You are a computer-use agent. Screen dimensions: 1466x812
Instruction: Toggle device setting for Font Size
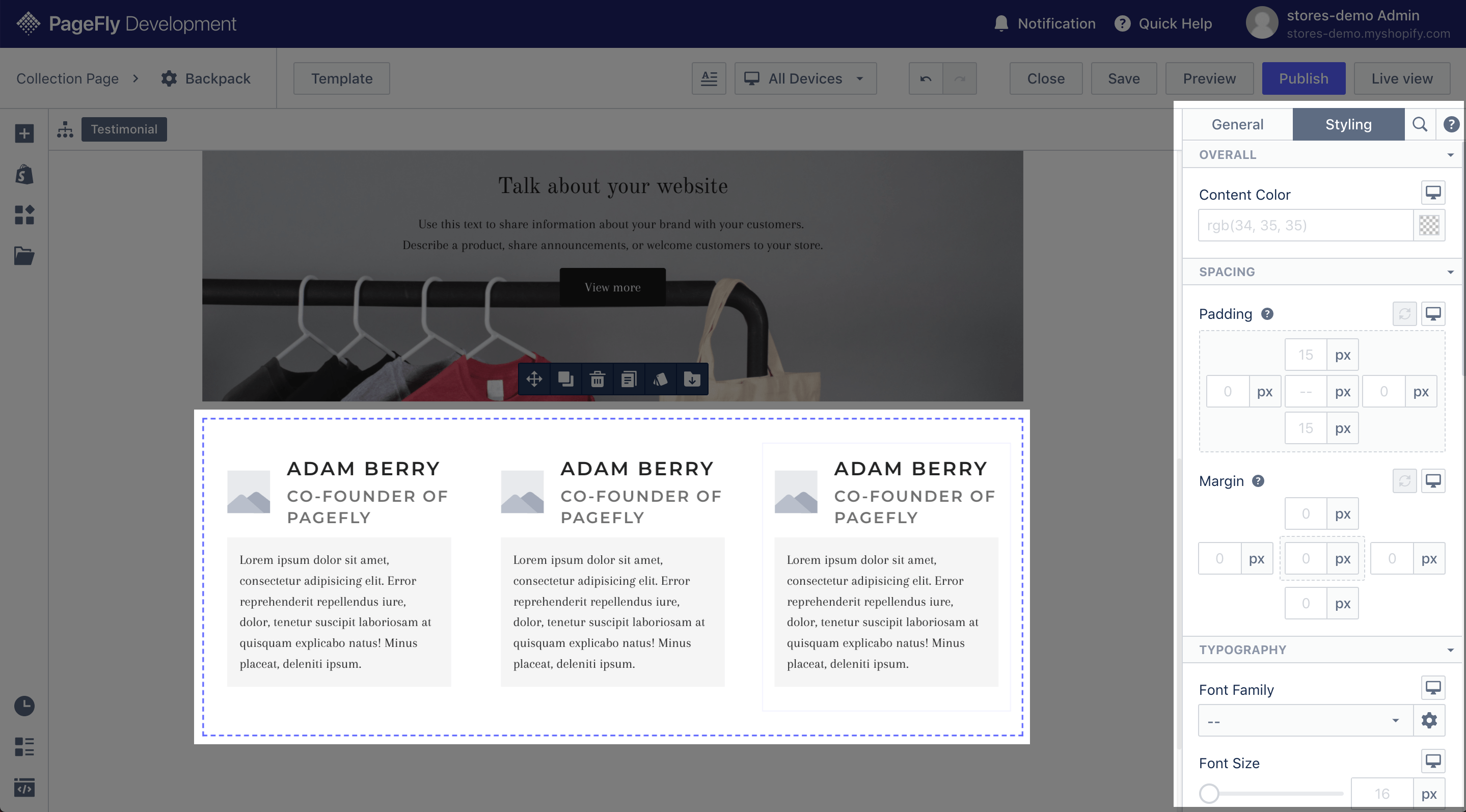(1433, 761)
